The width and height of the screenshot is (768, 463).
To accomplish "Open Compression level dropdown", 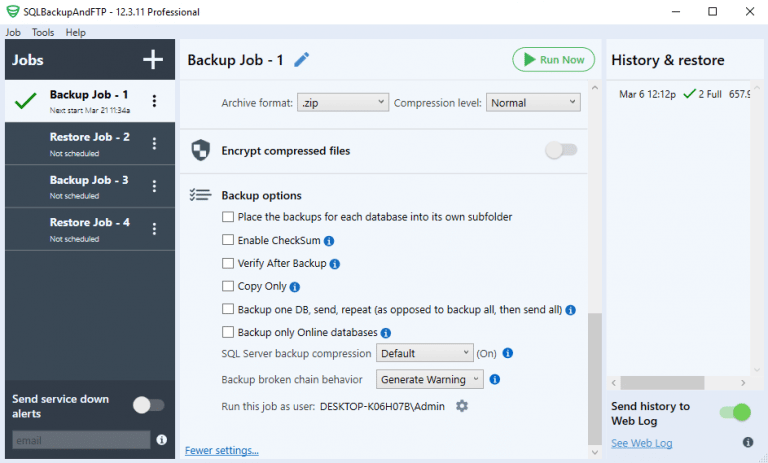I will coord(533,102).
